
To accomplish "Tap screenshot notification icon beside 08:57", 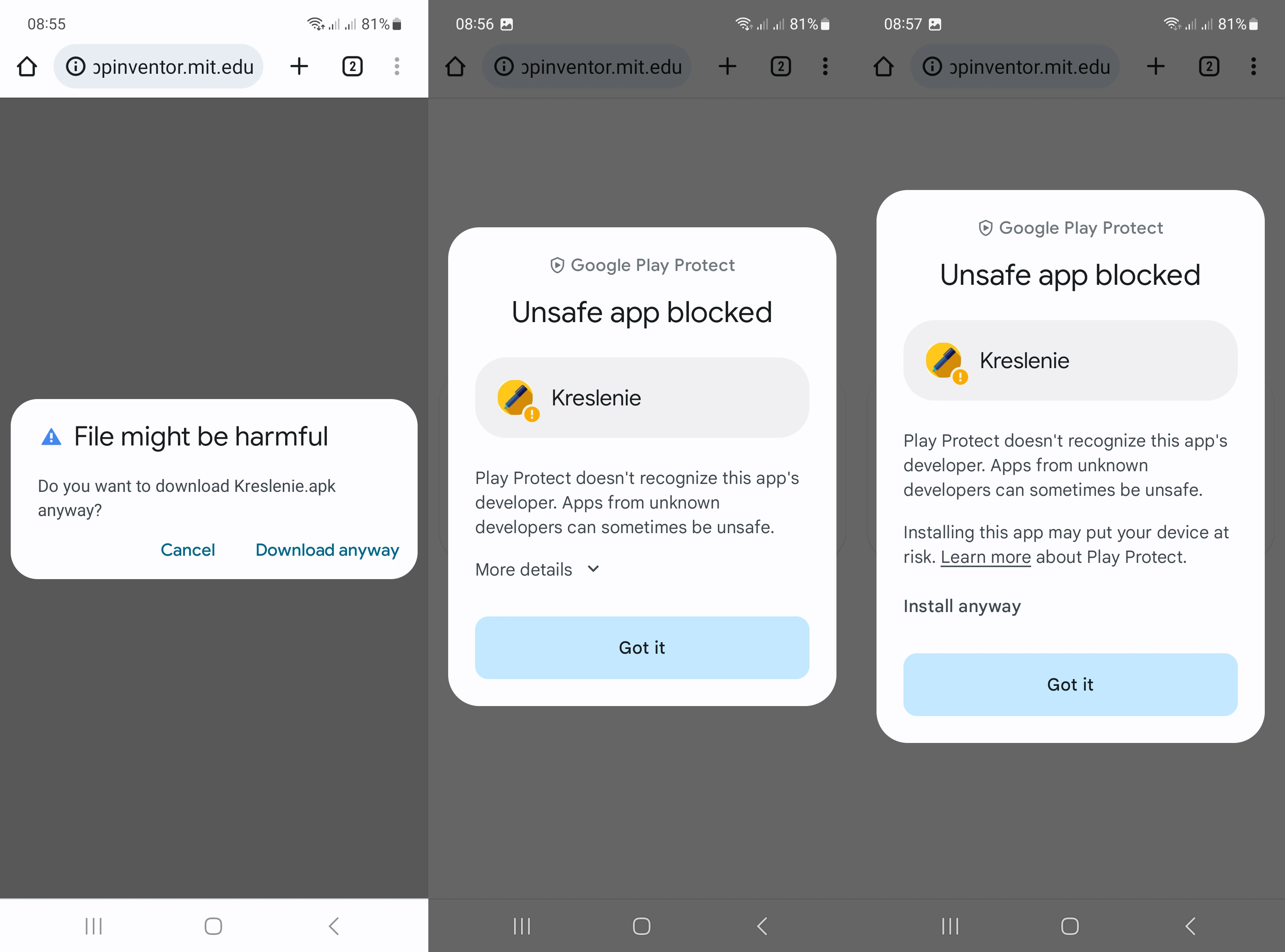I will (935, 24).
